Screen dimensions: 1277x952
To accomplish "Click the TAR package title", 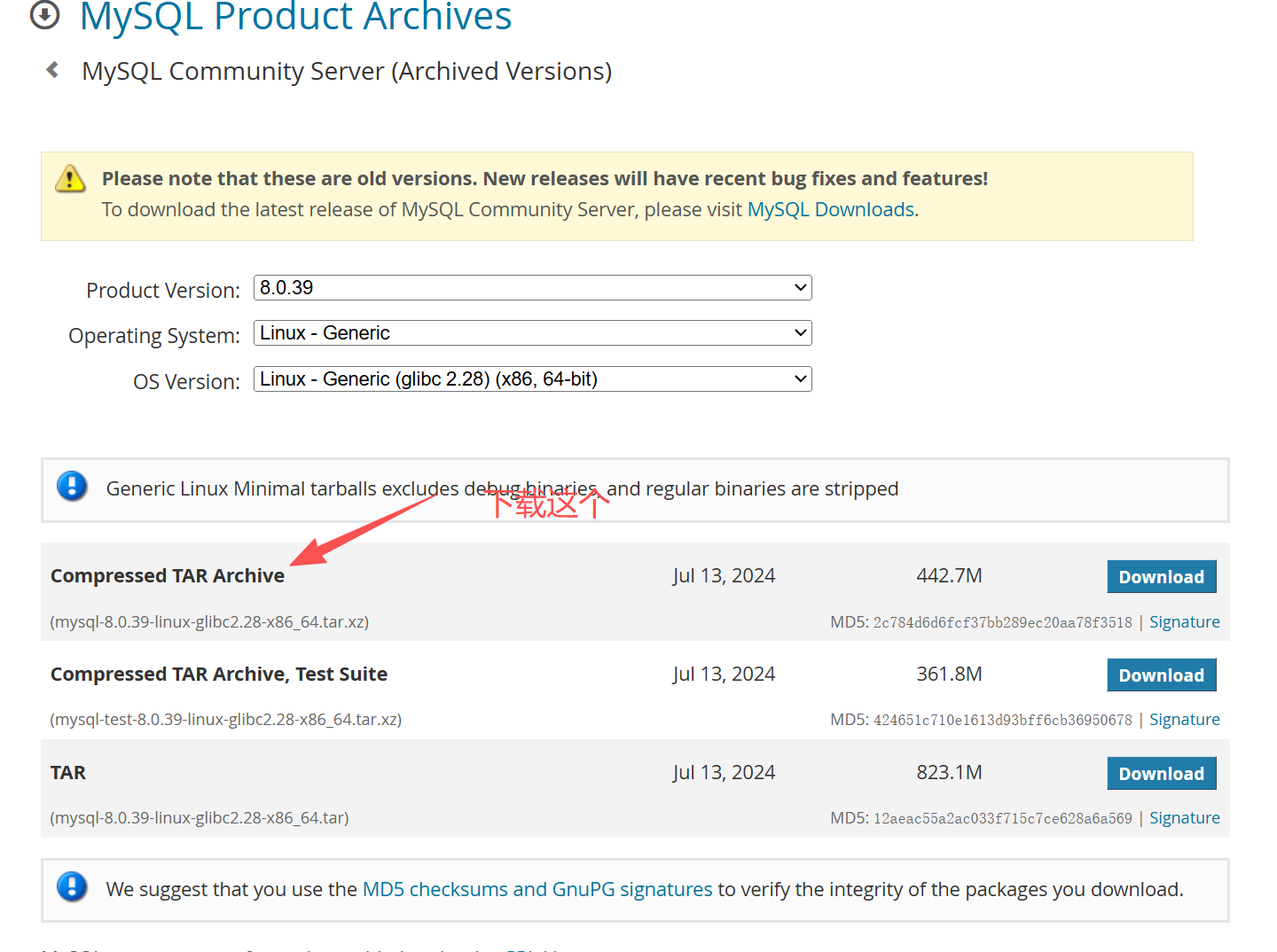I will [68, 773].
